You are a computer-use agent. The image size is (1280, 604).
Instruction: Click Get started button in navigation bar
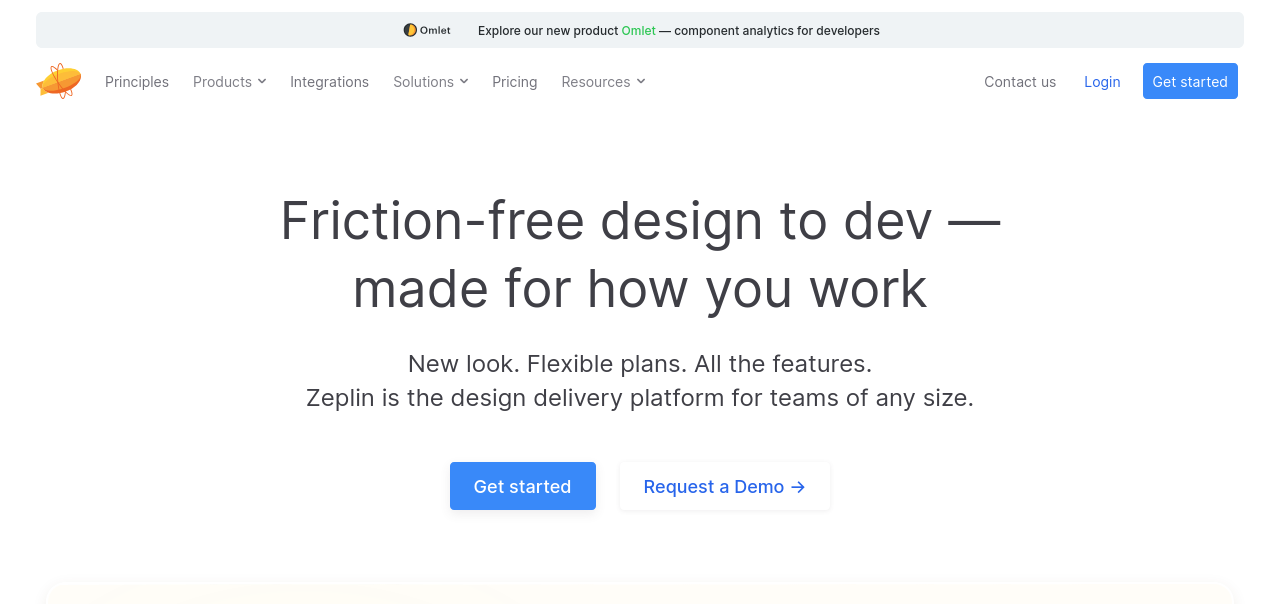point(1190,81)
